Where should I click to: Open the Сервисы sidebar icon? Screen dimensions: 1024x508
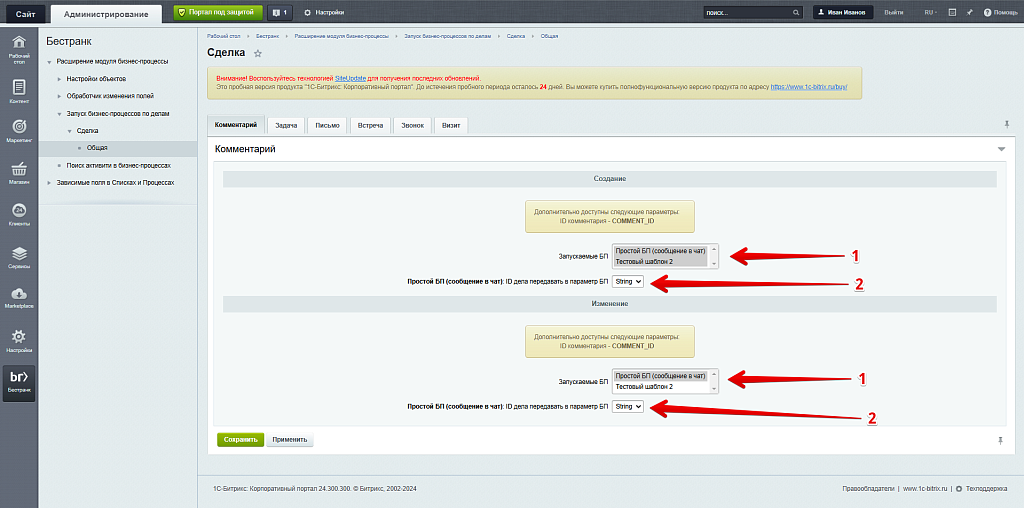pyautogui.click(x=19, y=256)
